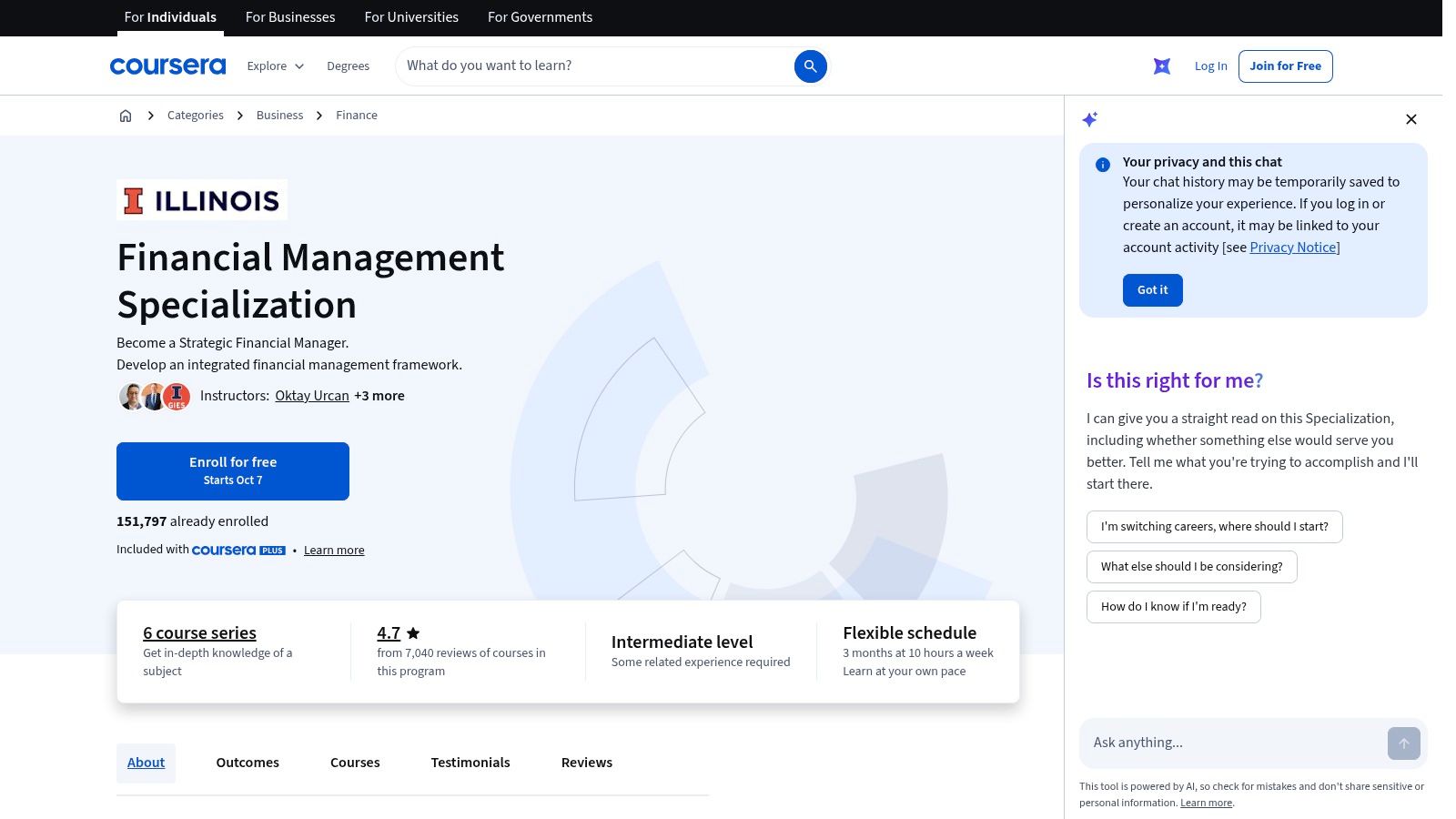Viewport: 1456px width, 819px height.
Task: Select the About tab
Action: pos(146,763)
